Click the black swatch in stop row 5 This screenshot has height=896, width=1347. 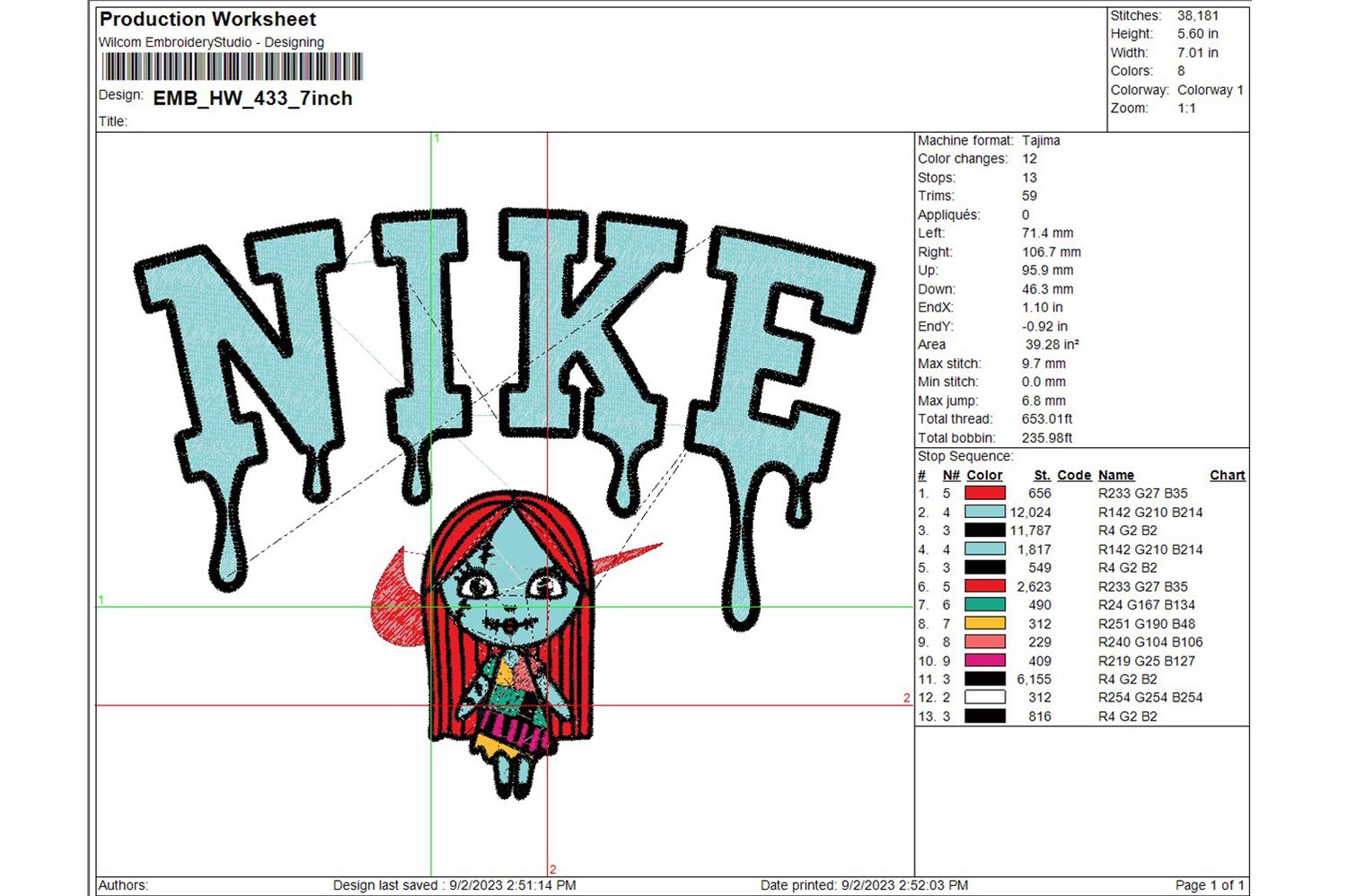[985, 567]
